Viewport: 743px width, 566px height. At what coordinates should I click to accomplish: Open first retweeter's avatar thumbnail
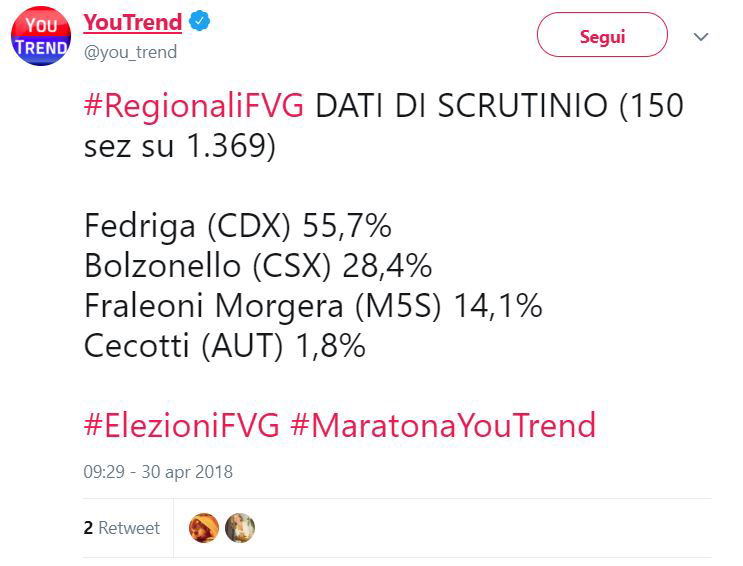pyautogui.click(x=204, y=528)
